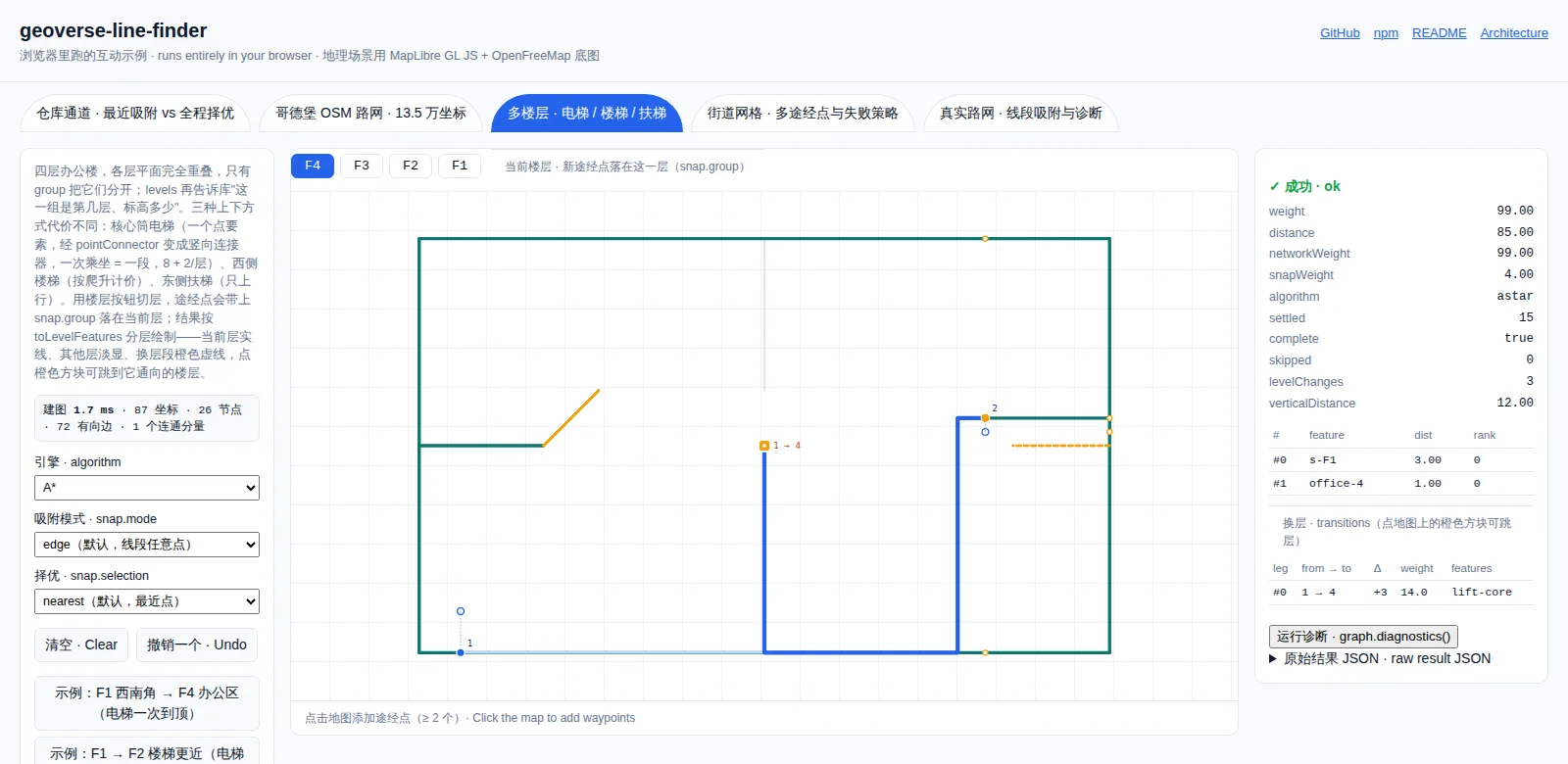Expand 原始结果 JSON raw result
The width and height of the screenshot is (1568, 764).
tap(1380, 659)
